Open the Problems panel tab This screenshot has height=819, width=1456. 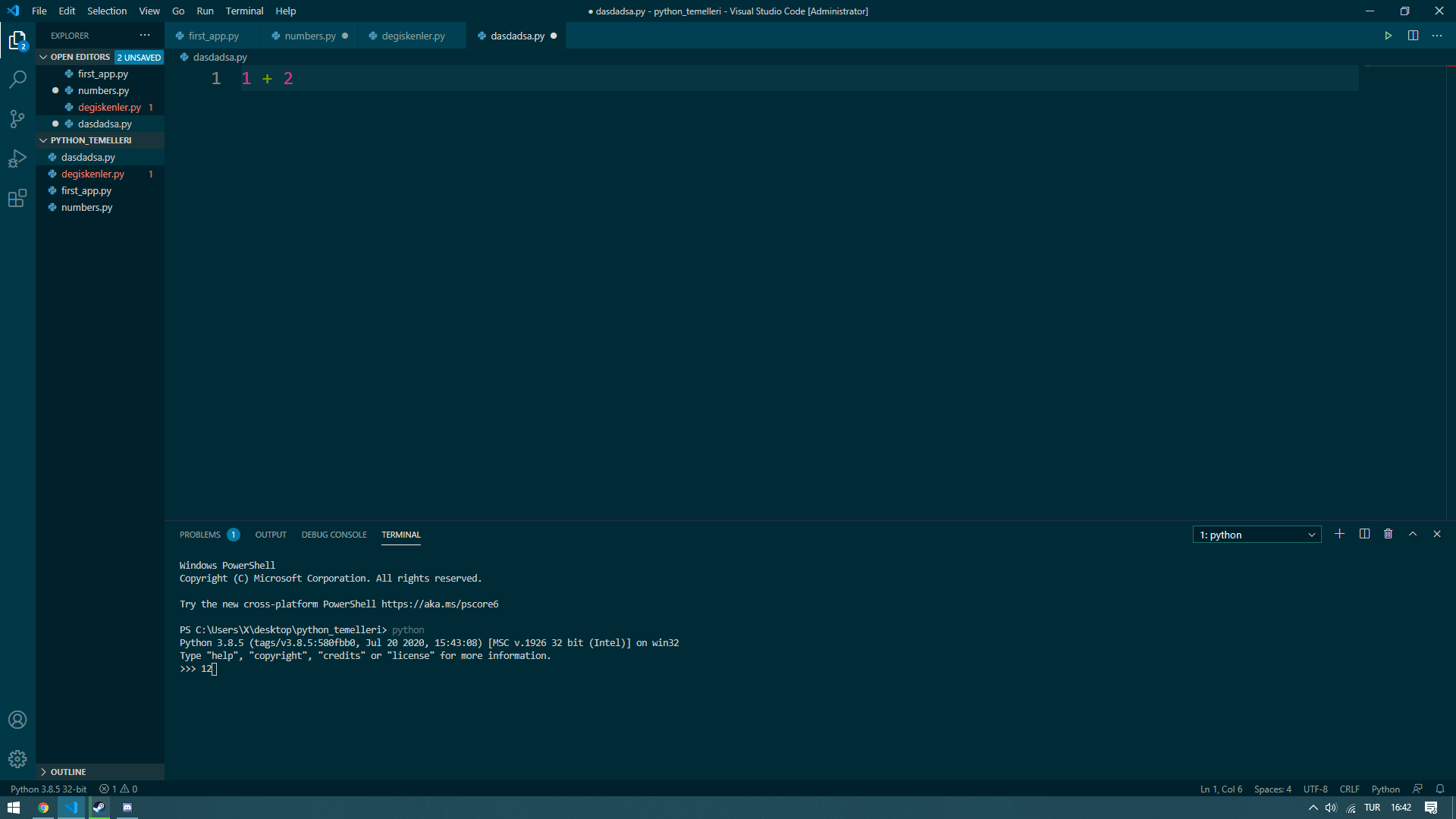click(200, 535)
